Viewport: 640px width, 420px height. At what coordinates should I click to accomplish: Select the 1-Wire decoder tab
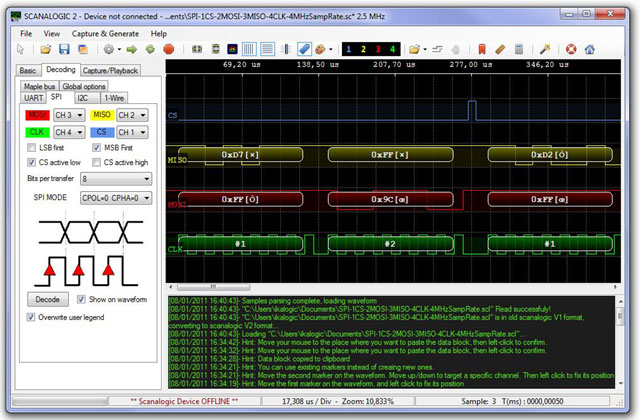pyautogui.click(x=114, y=98)
